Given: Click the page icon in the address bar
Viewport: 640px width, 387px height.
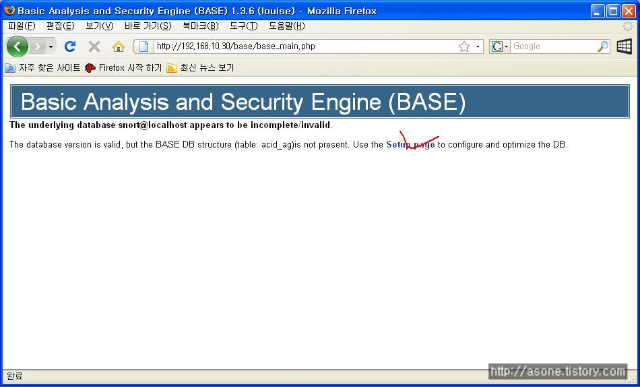Looking at the screenshot, I should (144, 47).
